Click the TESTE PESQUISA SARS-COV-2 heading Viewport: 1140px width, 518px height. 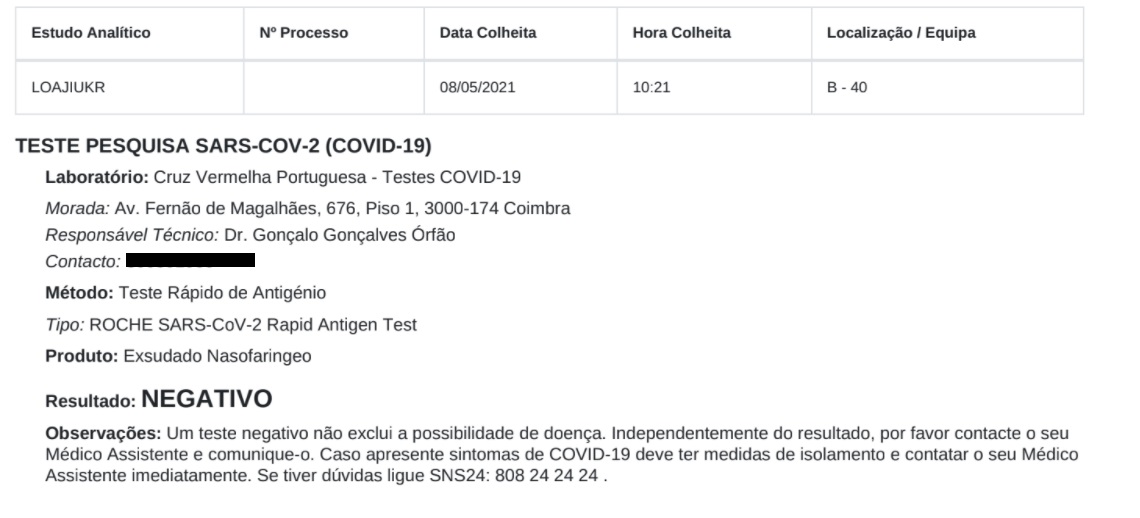pyautogui.click(x=223, y=146)
